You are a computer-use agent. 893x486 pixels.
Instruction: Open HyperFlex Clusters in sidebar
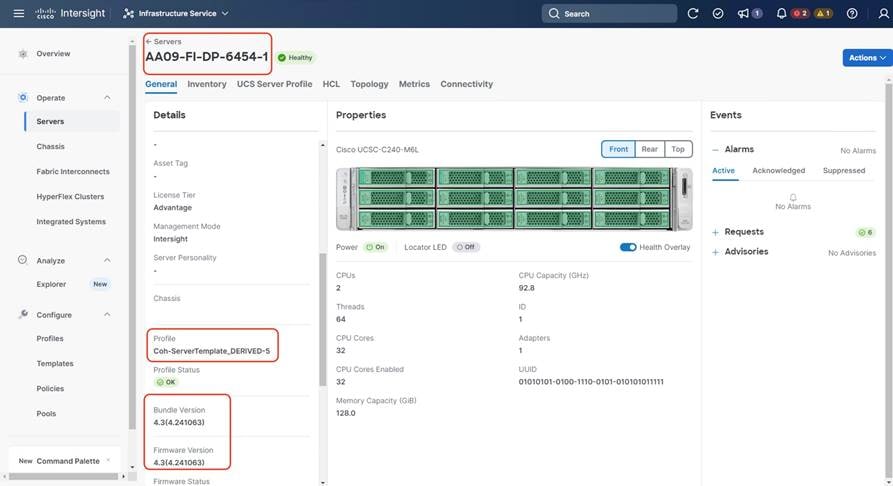coord(70,197)
